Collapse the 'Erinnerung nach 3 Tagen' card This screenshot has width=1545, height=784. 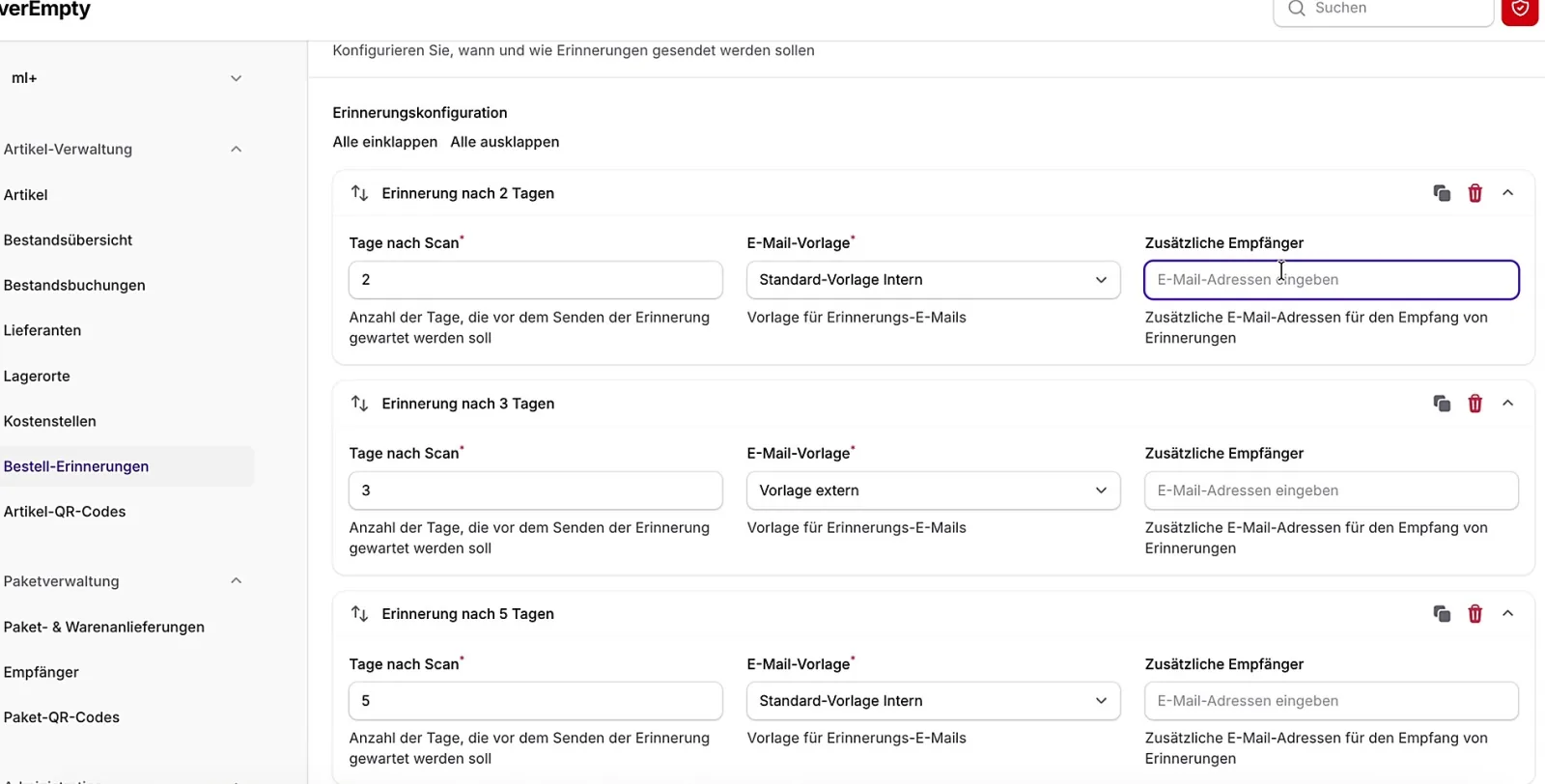[x=1507, y=404]
